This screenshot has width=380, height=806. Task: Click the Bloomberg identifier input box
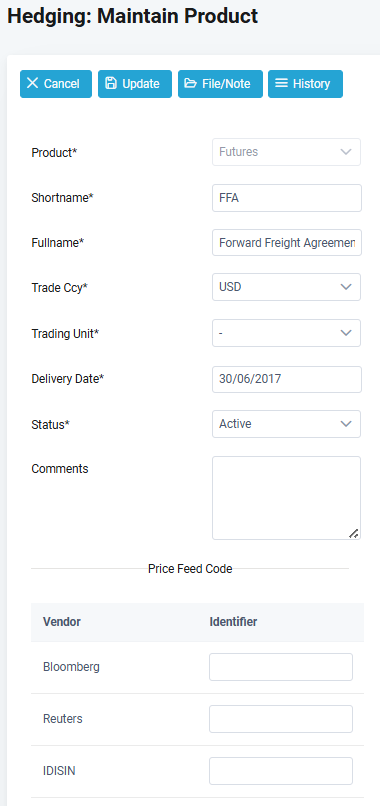click(281, 667)
